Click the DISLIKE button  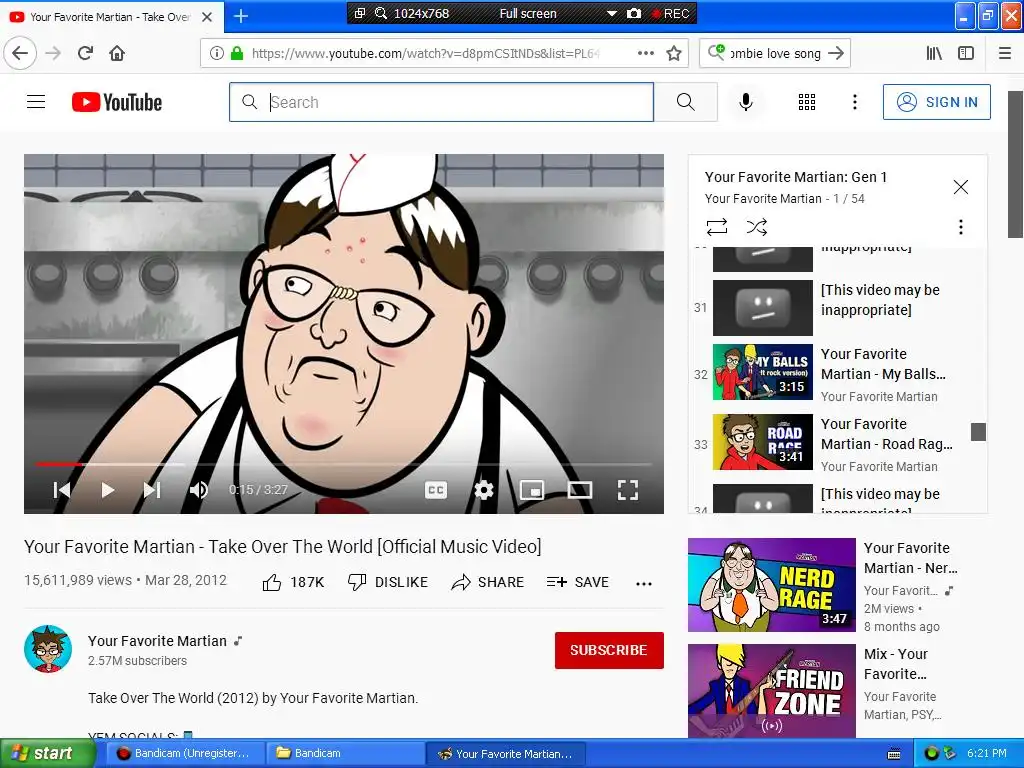(388, 583)
